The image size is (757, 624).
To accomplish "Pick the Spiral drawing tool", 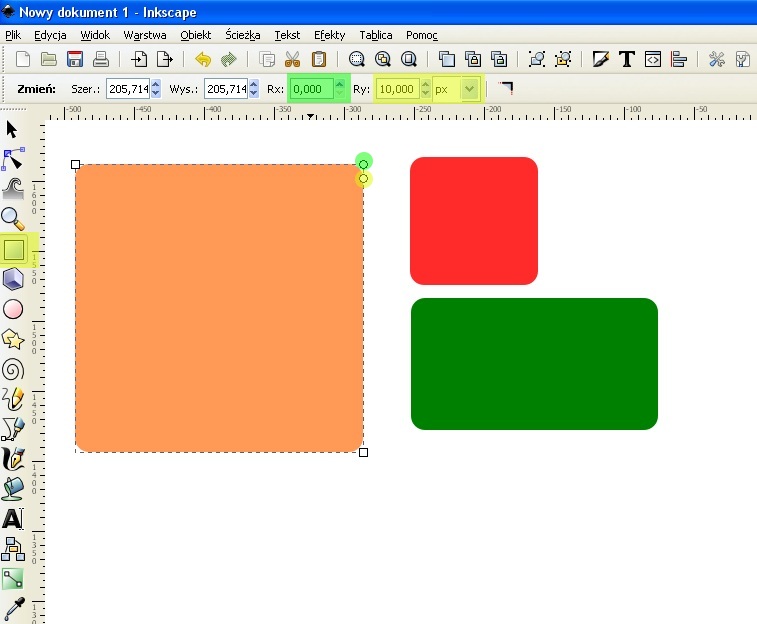I will [13, 369].
